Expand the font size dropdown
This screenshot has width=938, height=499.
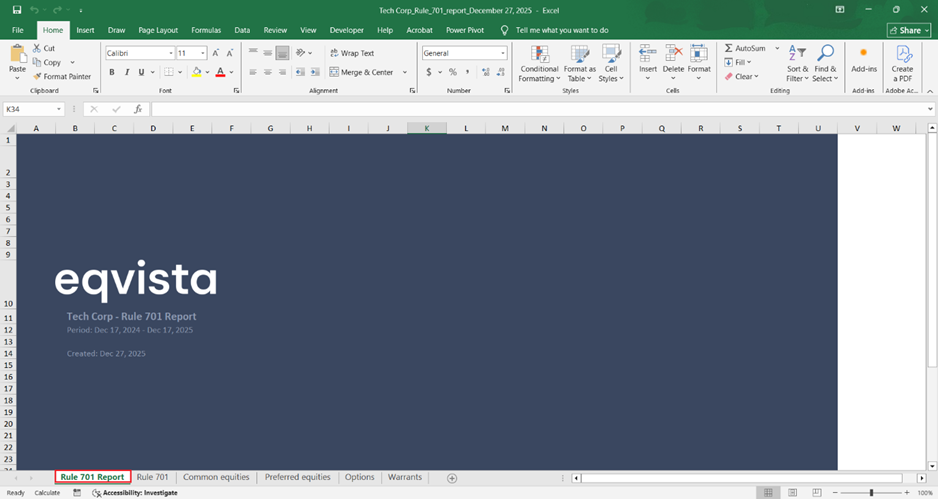(x=203, y=53)
